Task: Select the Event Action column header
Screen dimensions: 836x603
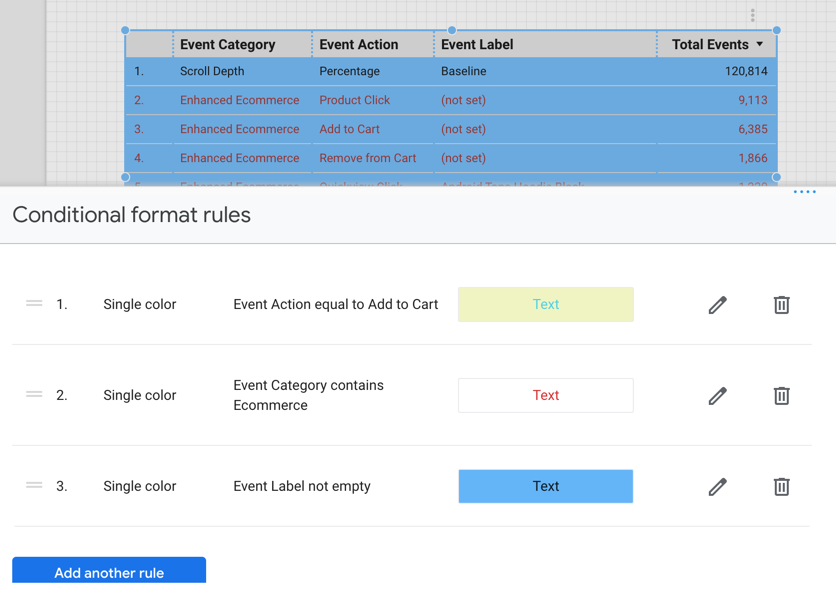Action: click(x=358, y=44)
